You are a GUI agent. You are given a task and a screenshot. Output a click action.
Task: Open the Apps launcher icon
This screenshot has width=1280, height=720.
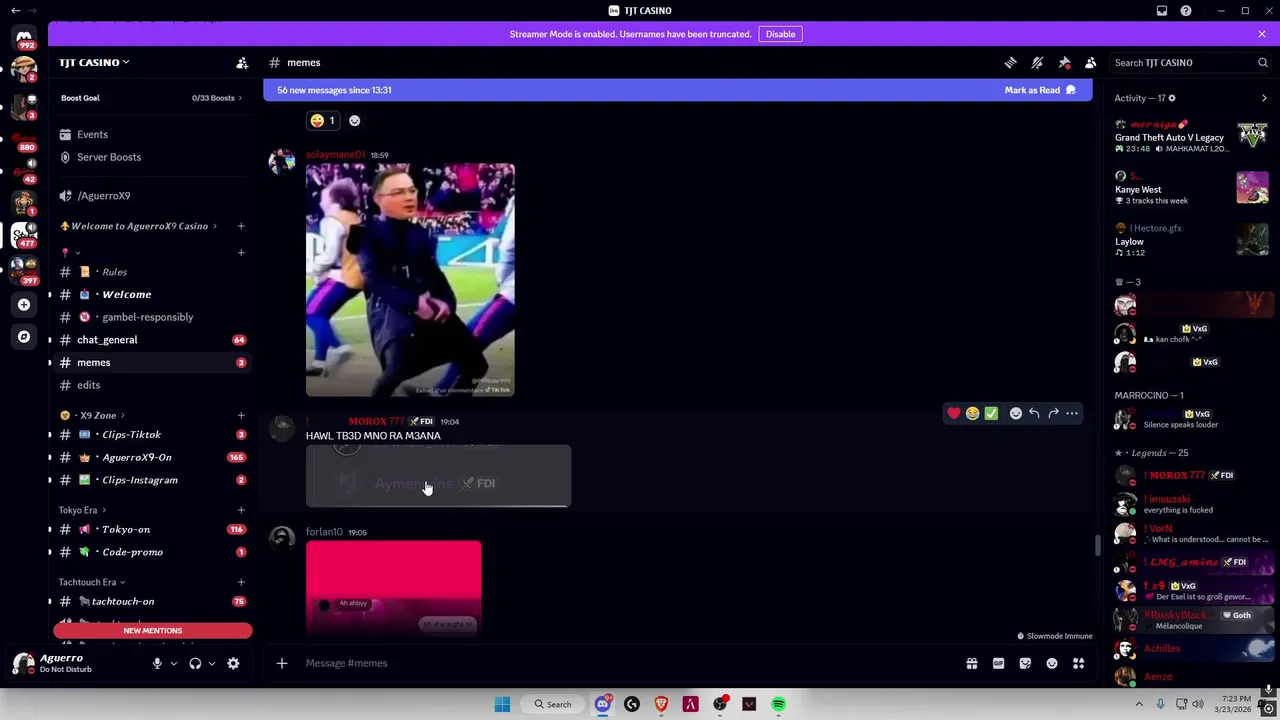click(1078, 663)
